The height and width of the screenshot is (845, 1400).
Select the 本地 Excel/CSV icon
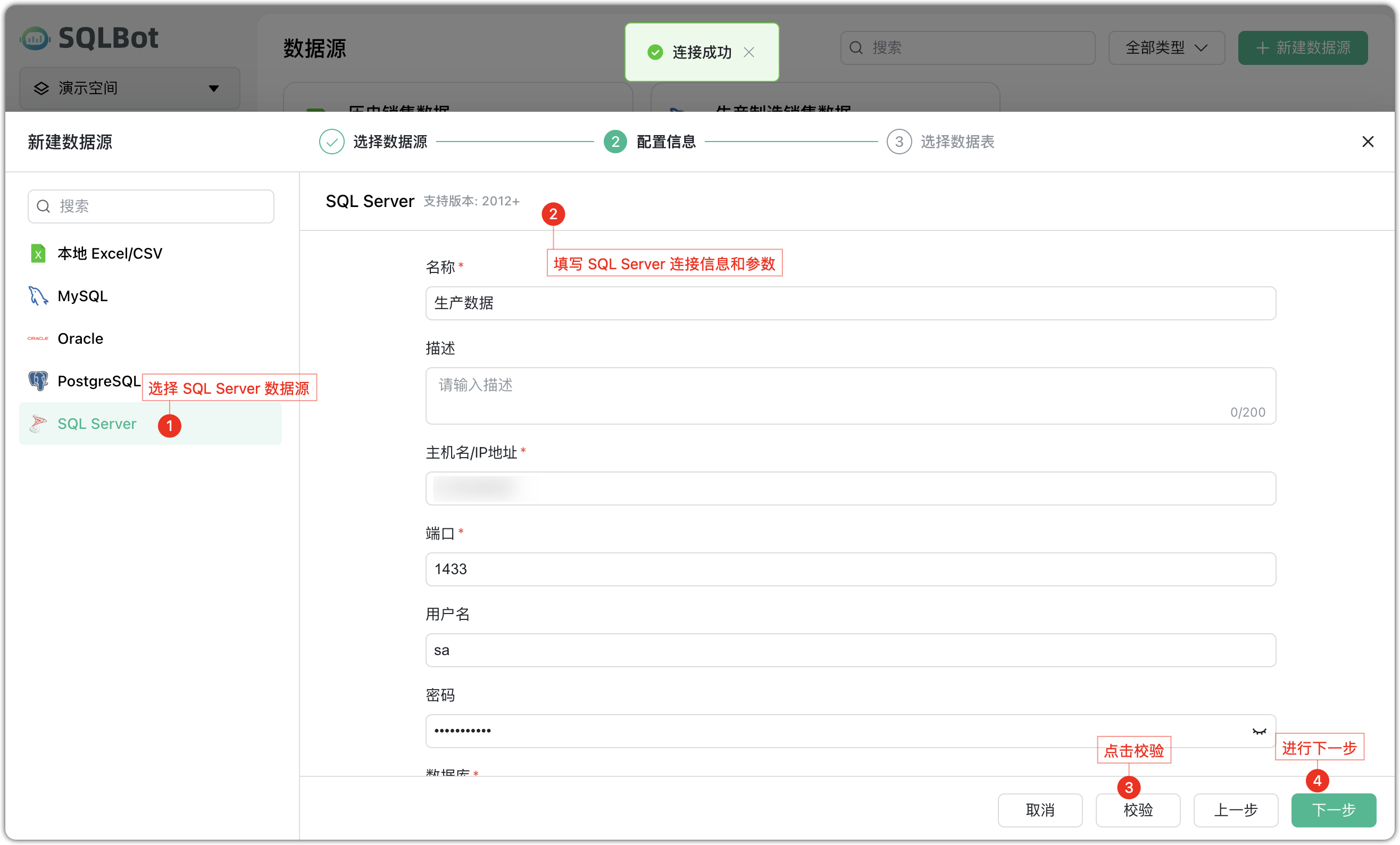(x=37, y=253)
